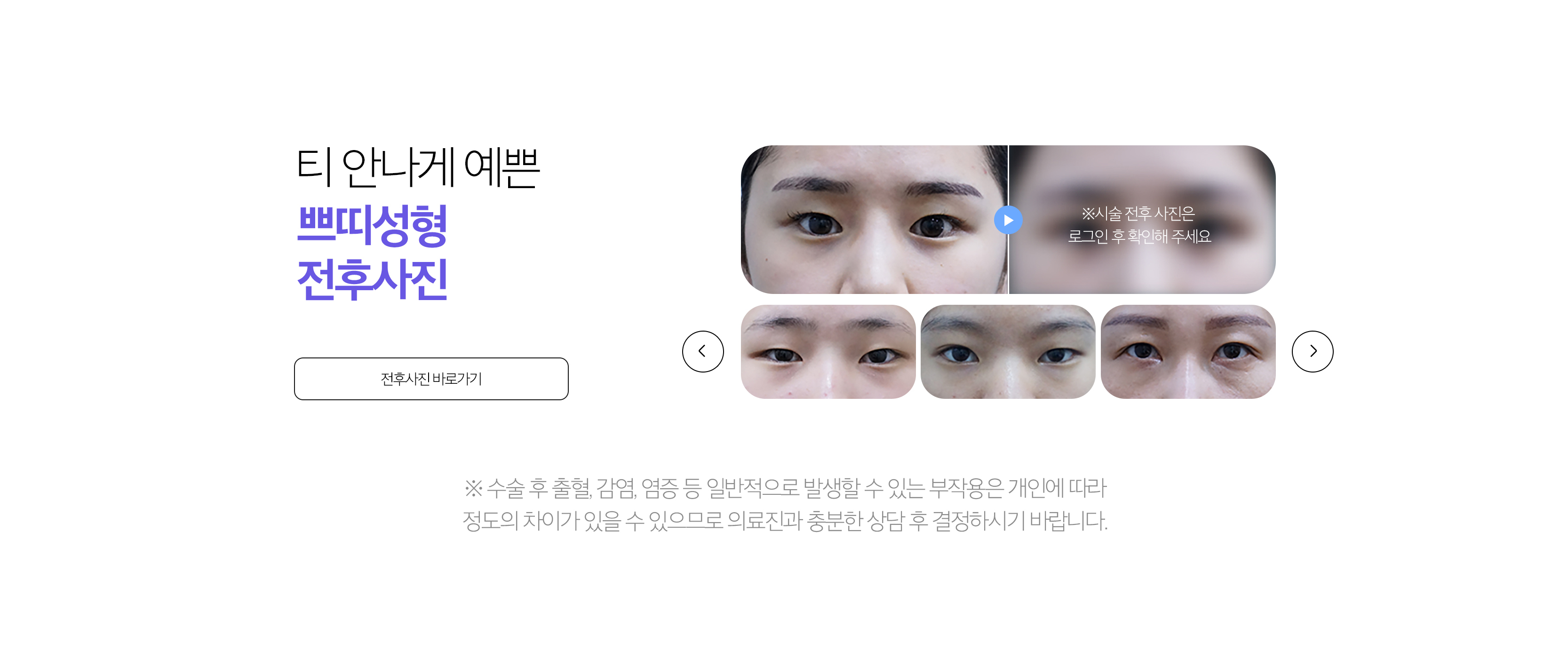Open the 전후사진 바로가기 button
1568x658 pixels.
431,379
